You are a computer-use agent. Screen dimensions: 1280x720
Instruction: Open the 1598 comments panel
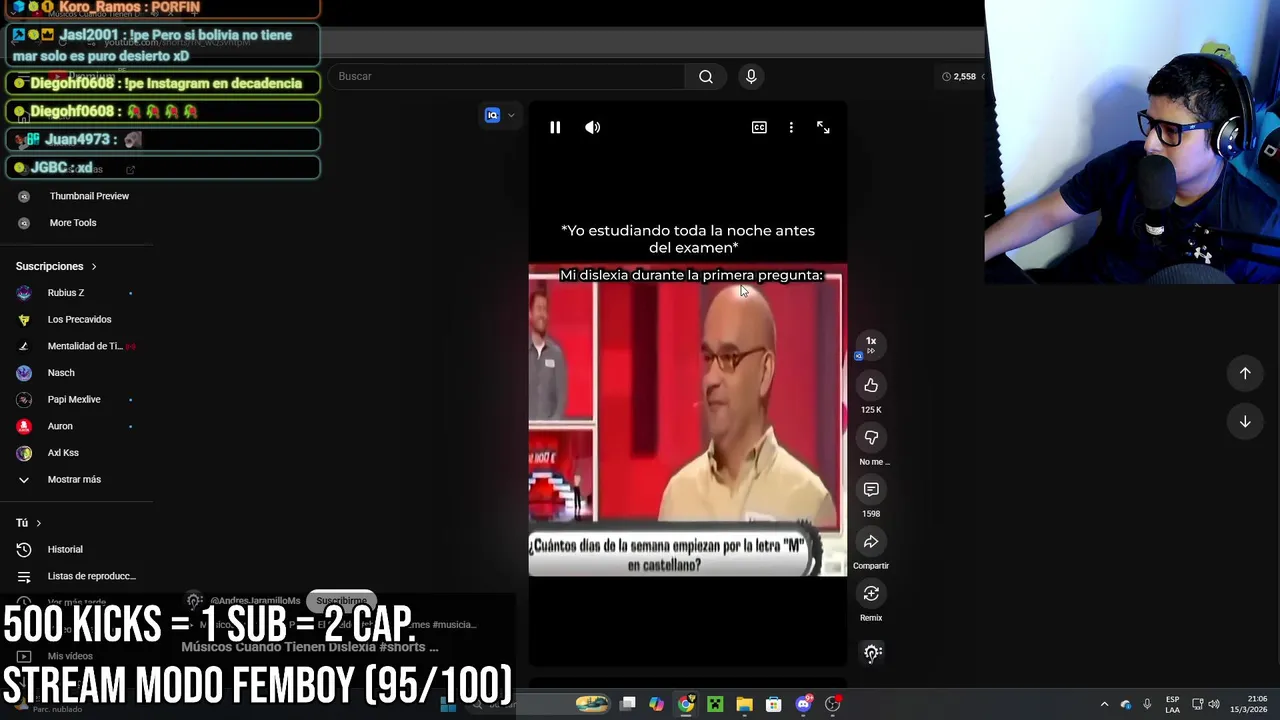(x=871, y=490)
